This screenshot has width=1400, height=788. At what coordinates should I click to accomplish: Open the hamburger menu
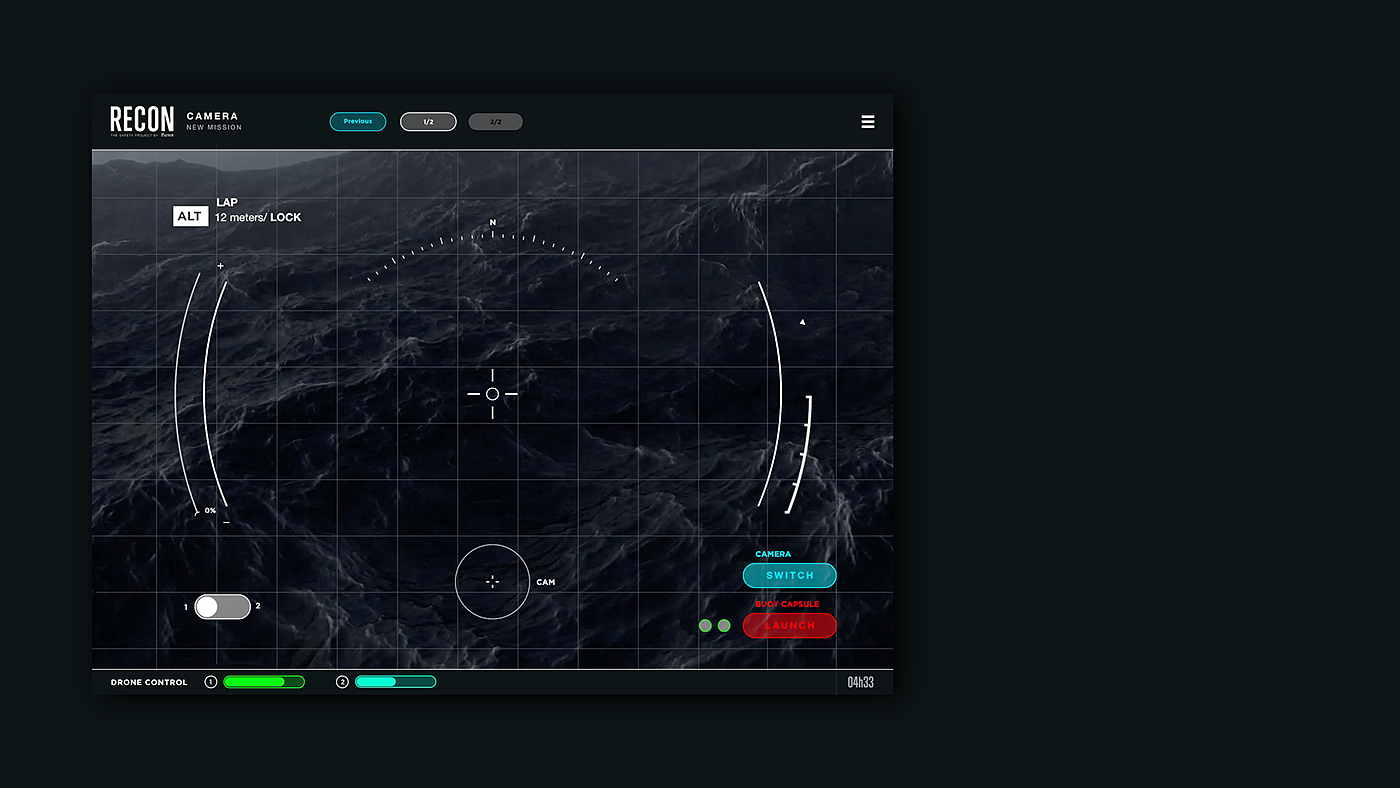pos(868,122)
